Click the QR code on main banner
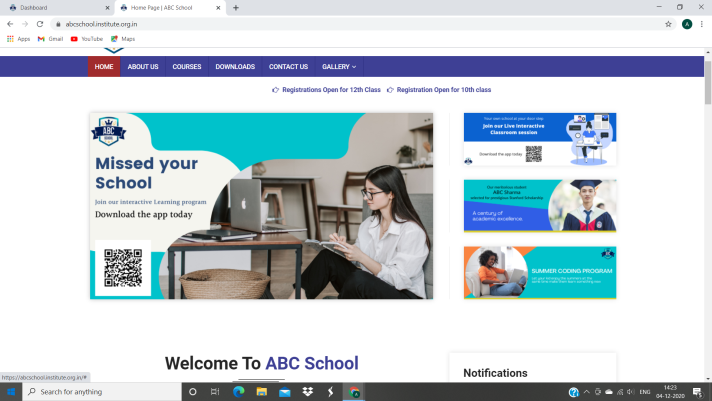This screenshot has width=712, height=401. [123, 268]
